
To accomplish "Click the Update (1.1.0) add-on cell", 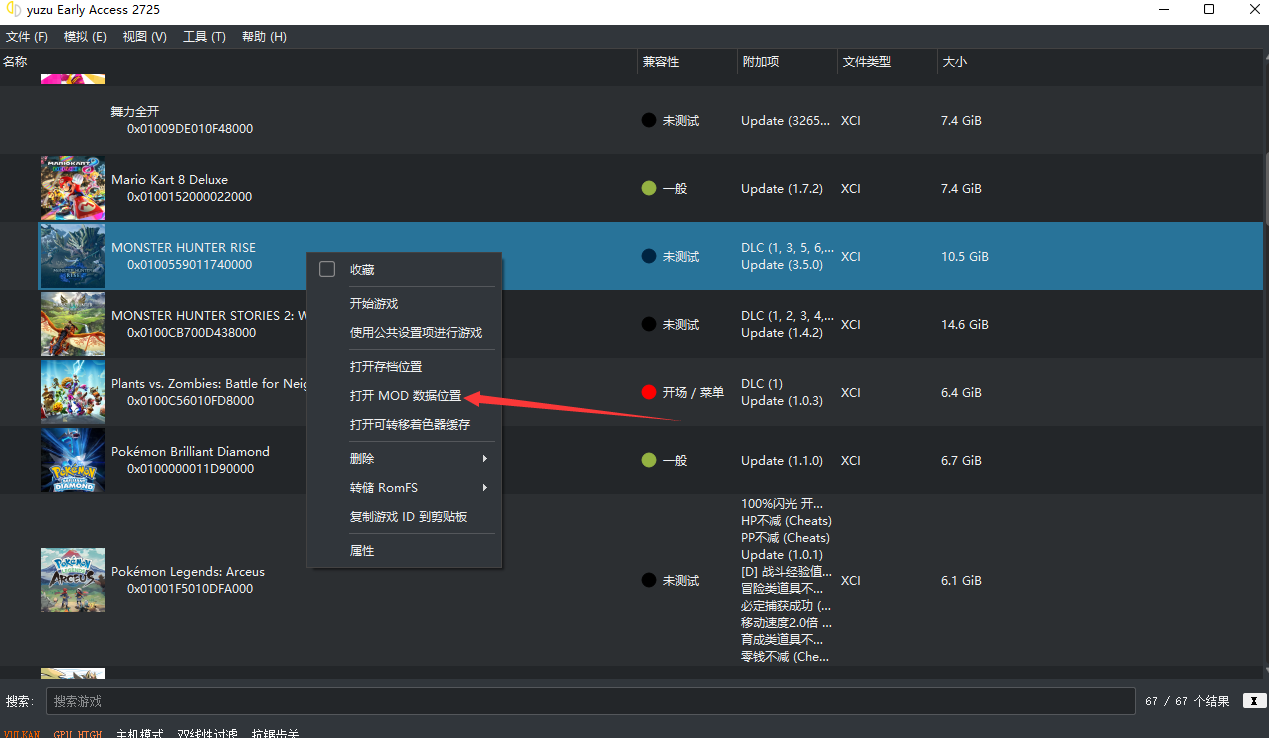I will 782,460.
